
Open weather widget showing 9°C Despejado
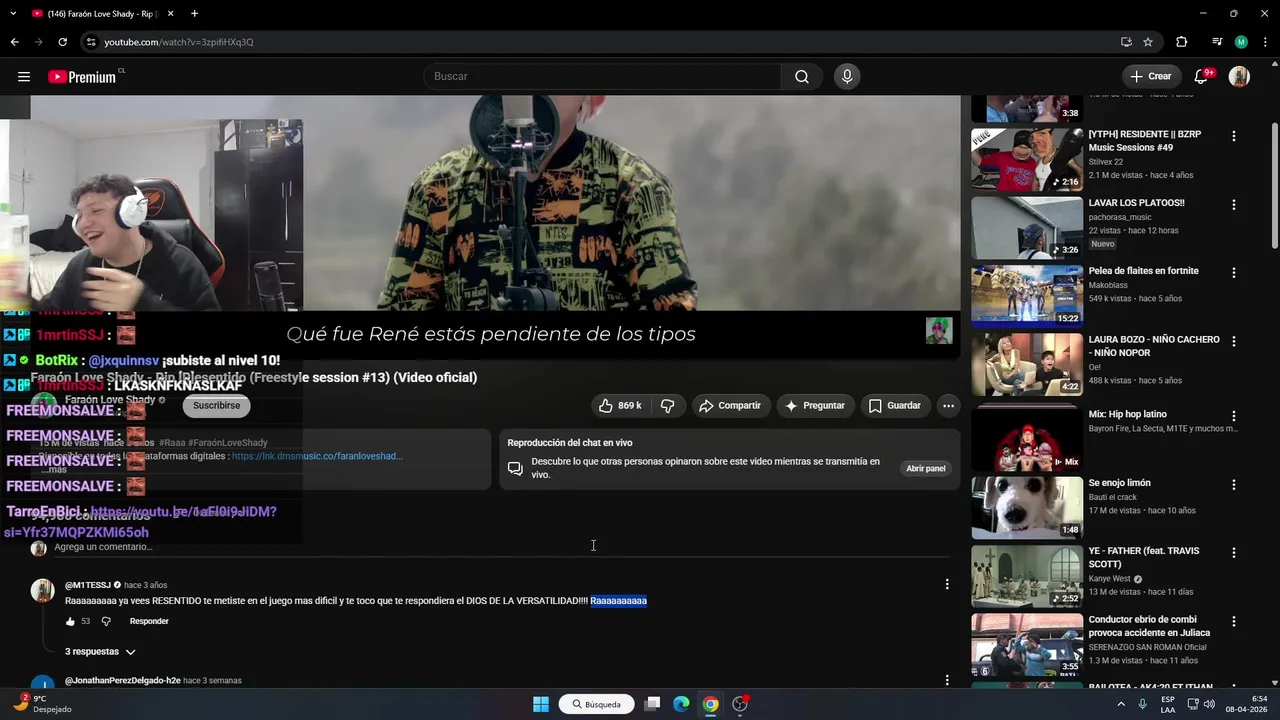42,704
